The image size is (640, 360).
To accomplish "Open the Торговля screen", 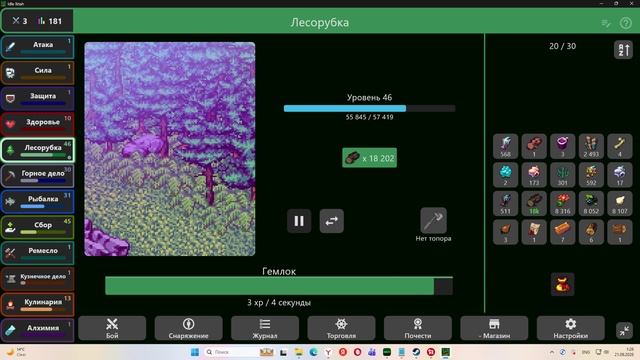I will pyautogui.click(x=341, y=328).
